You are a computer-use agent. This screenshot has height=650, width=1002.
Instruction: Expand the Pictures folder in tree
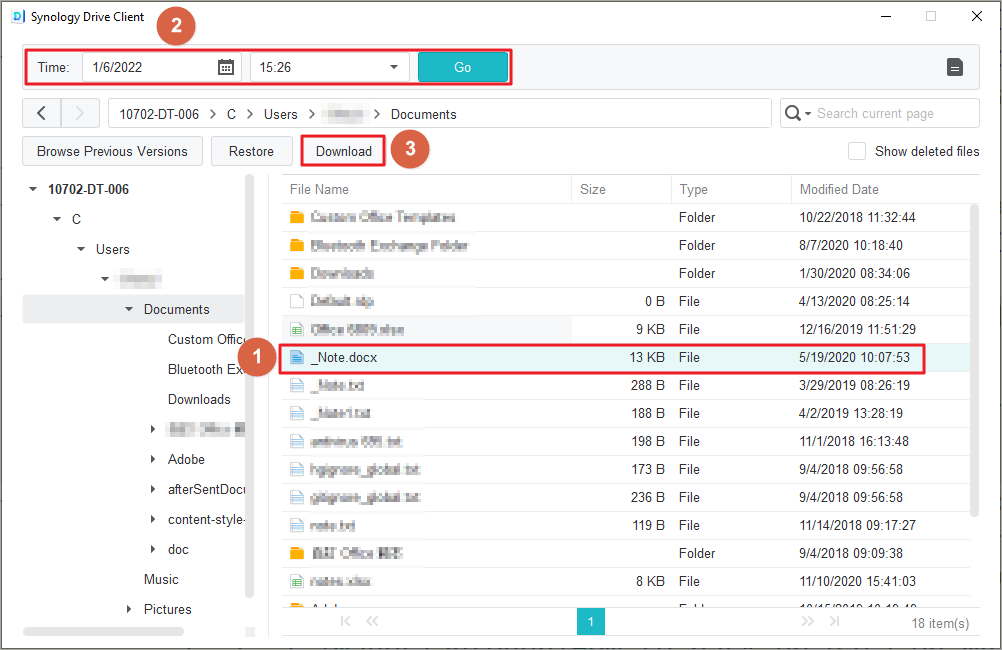129,609
